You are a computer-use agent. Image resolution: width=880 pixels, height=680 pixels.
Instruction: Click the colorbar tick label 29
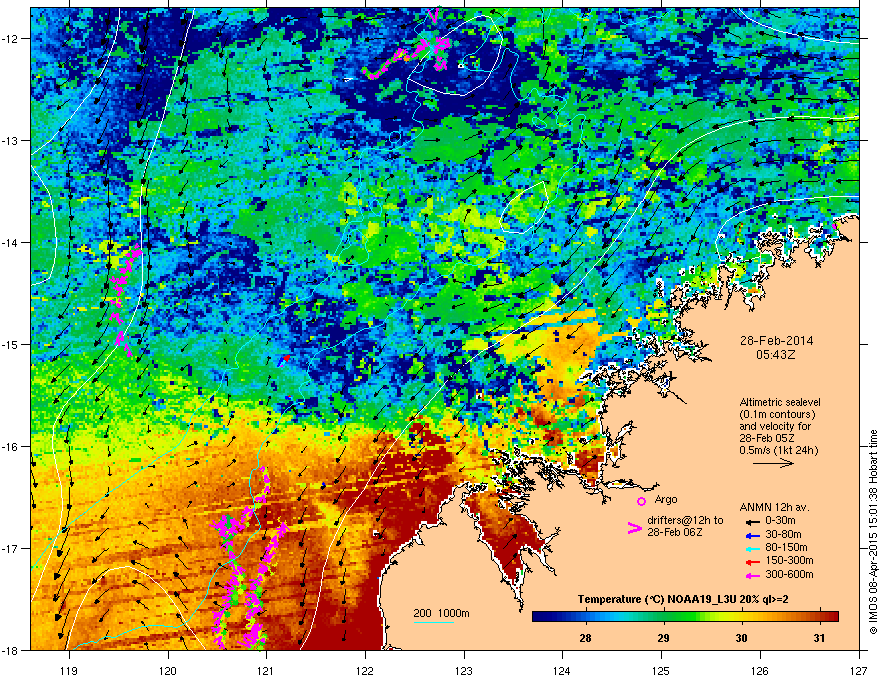(663, 638)
